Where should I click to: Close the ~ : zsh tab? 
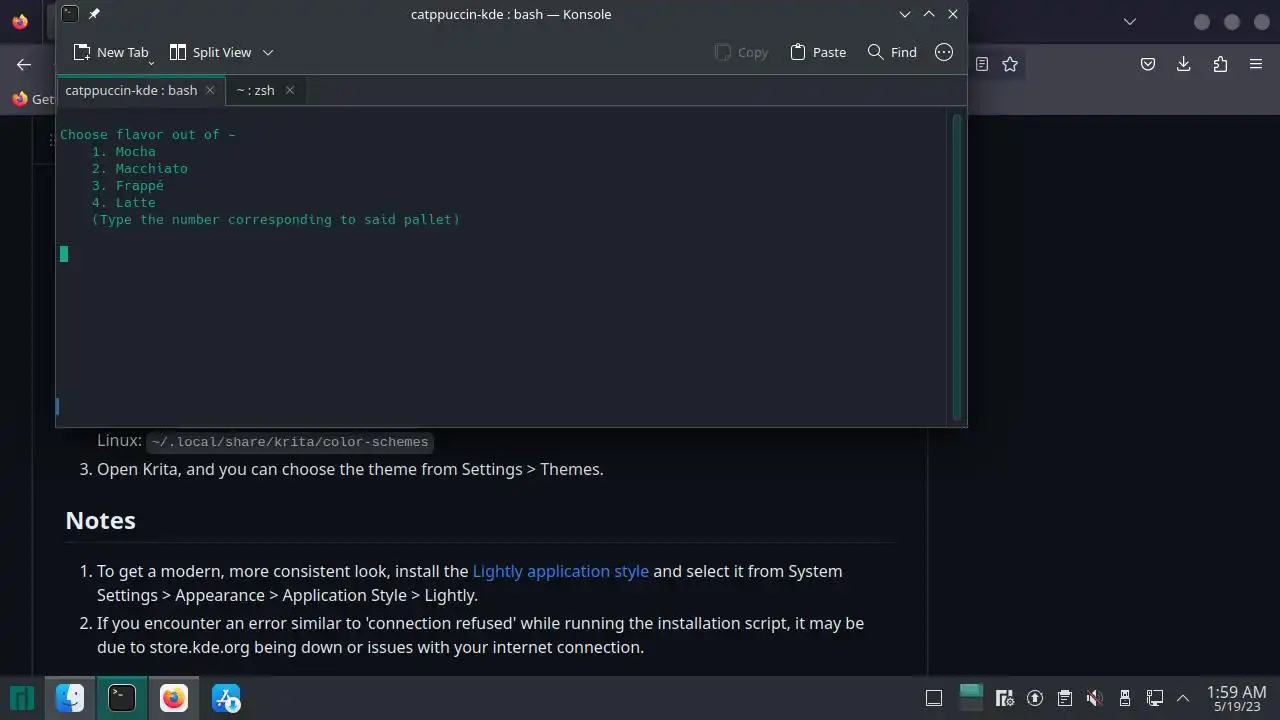pyautogui.click(x=290, y=90)
